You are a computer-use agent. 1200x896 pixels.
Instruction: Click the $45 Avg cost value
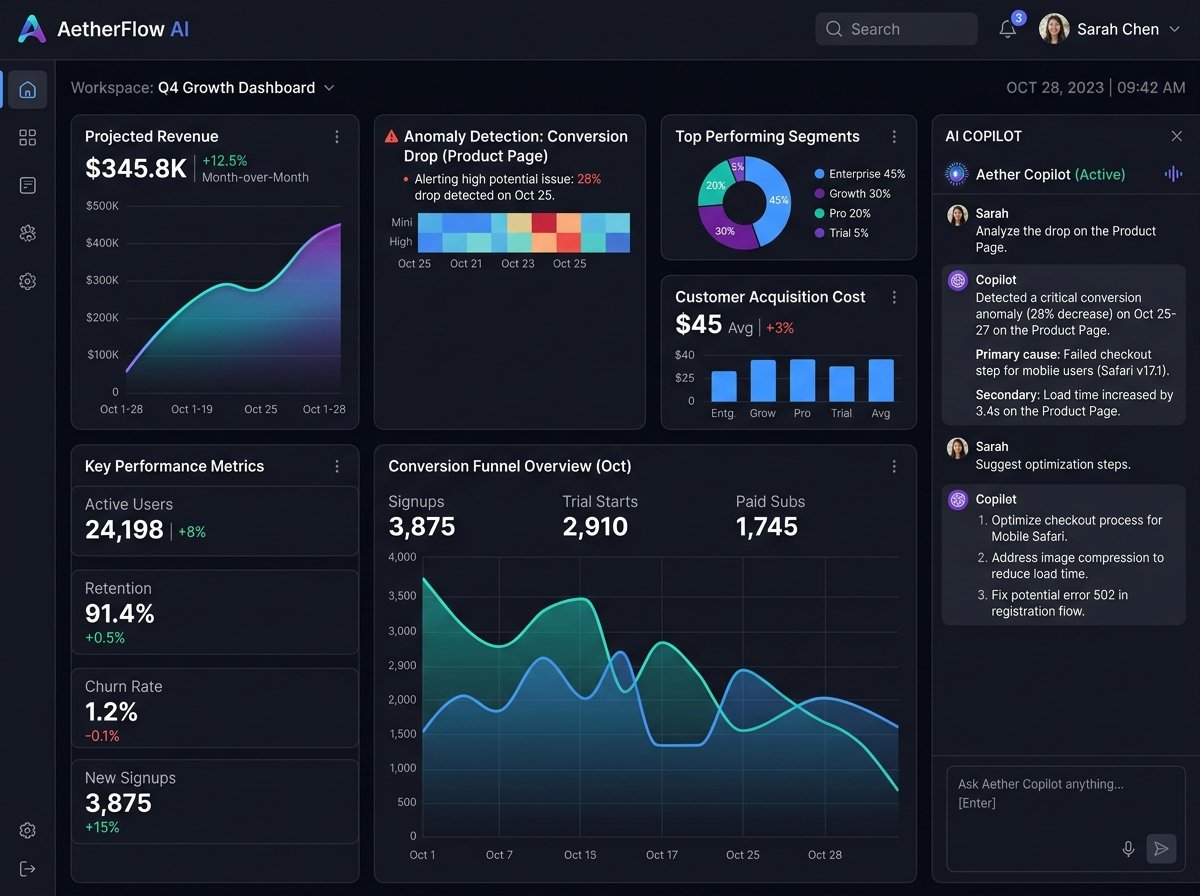[714, 325]
